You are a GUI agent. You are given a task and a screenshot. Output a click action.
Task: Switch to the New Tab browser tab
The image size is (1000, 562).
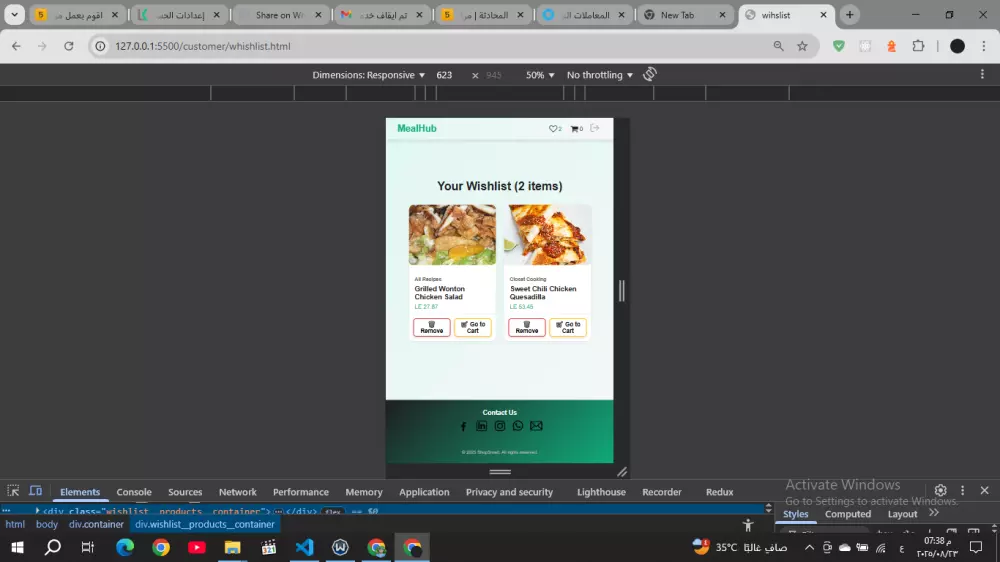686,15
